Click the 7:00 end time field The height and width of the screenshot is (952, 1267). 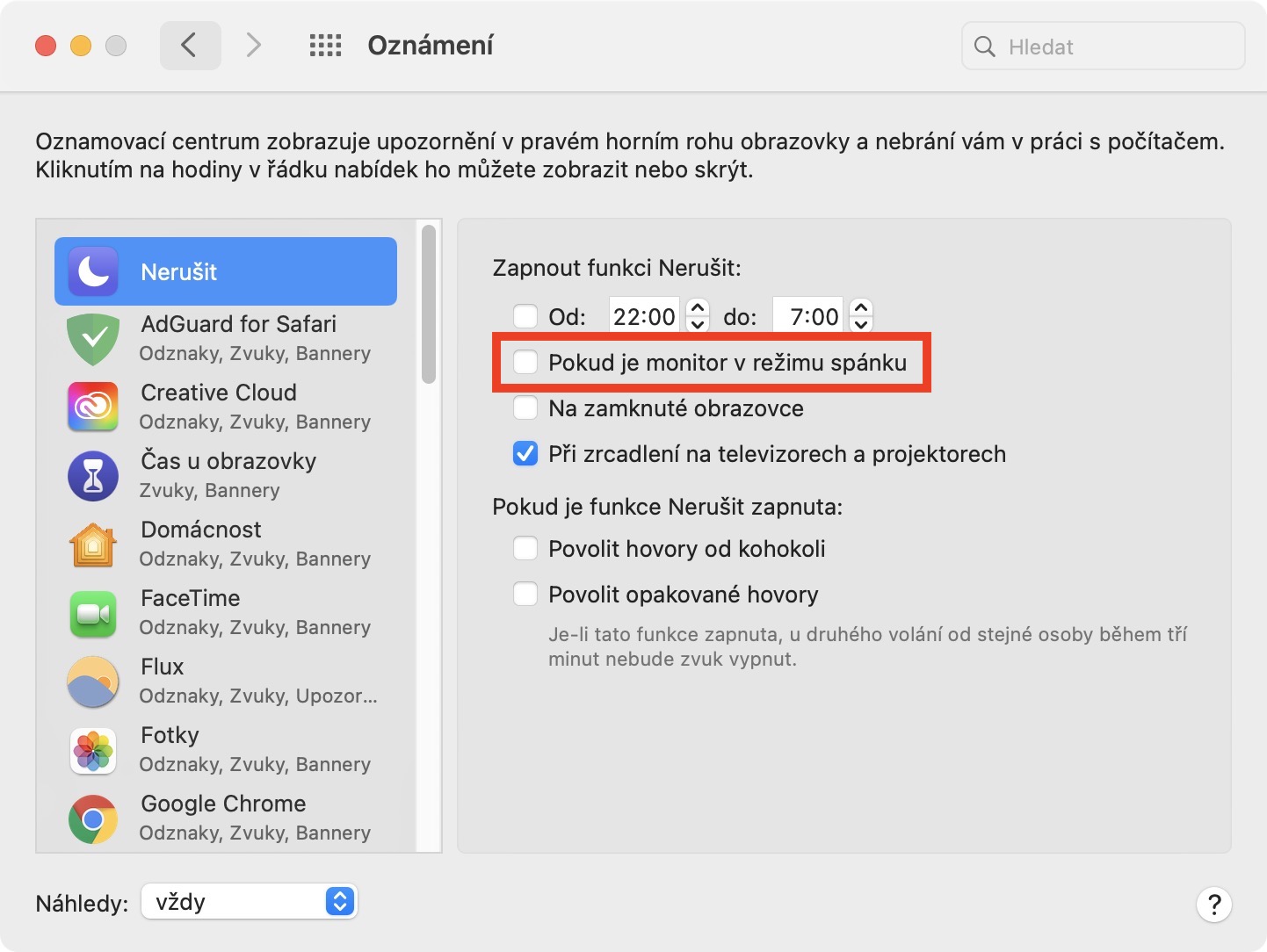click(808, 316)
